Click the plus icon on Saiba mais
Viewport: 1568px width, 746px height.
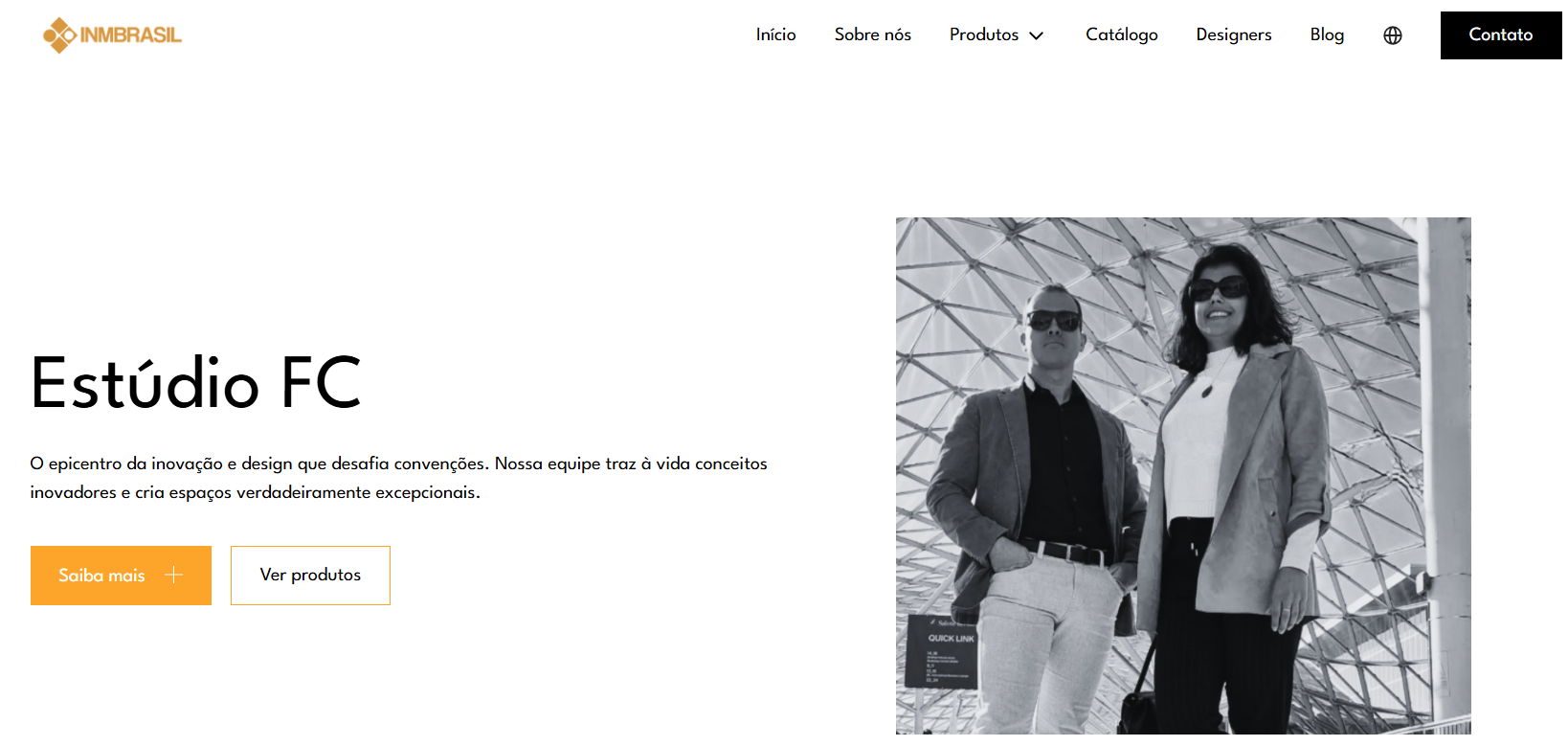(173, 575)
